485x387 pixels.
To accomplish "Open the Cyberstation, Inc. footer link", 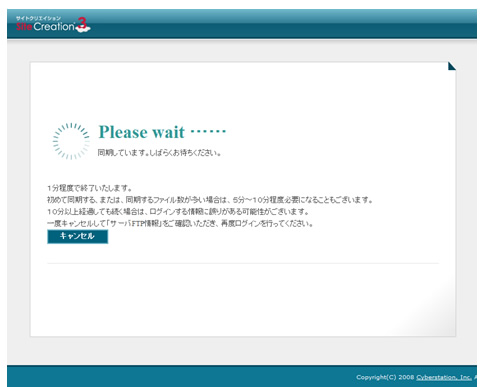I will pyautogui.click(x=444, y=377).
